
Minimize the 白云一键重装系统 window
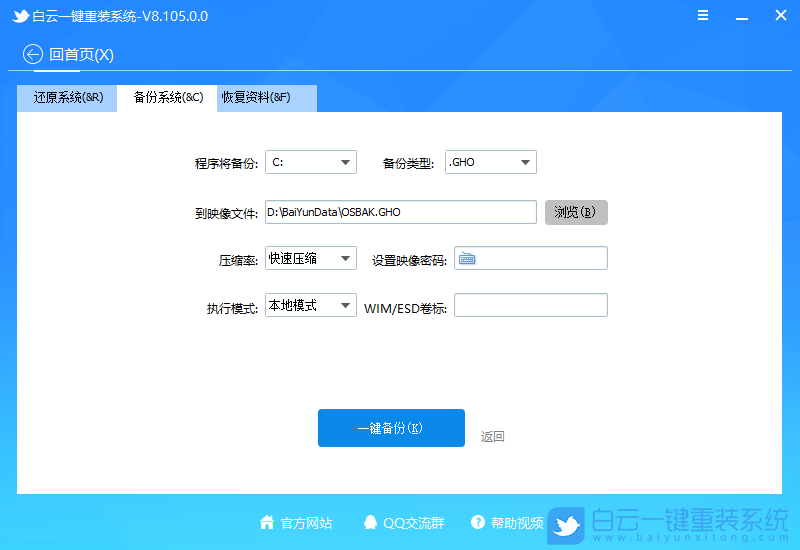click(742, 18)
